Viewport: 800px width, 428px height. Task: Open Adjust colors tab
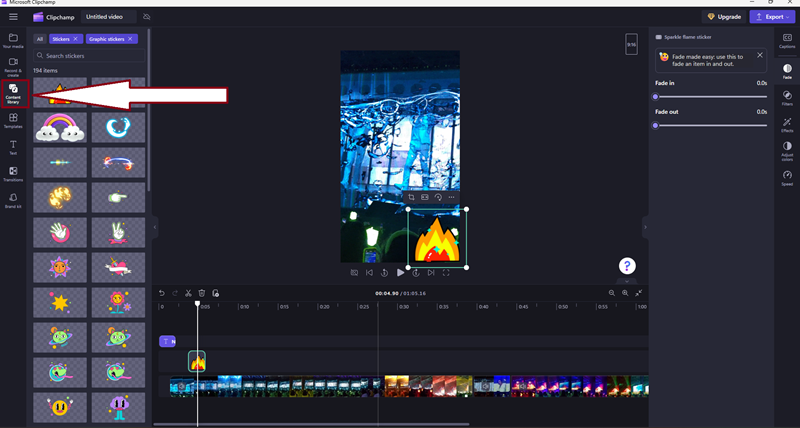pyautogui.click(x=787, y=152)
